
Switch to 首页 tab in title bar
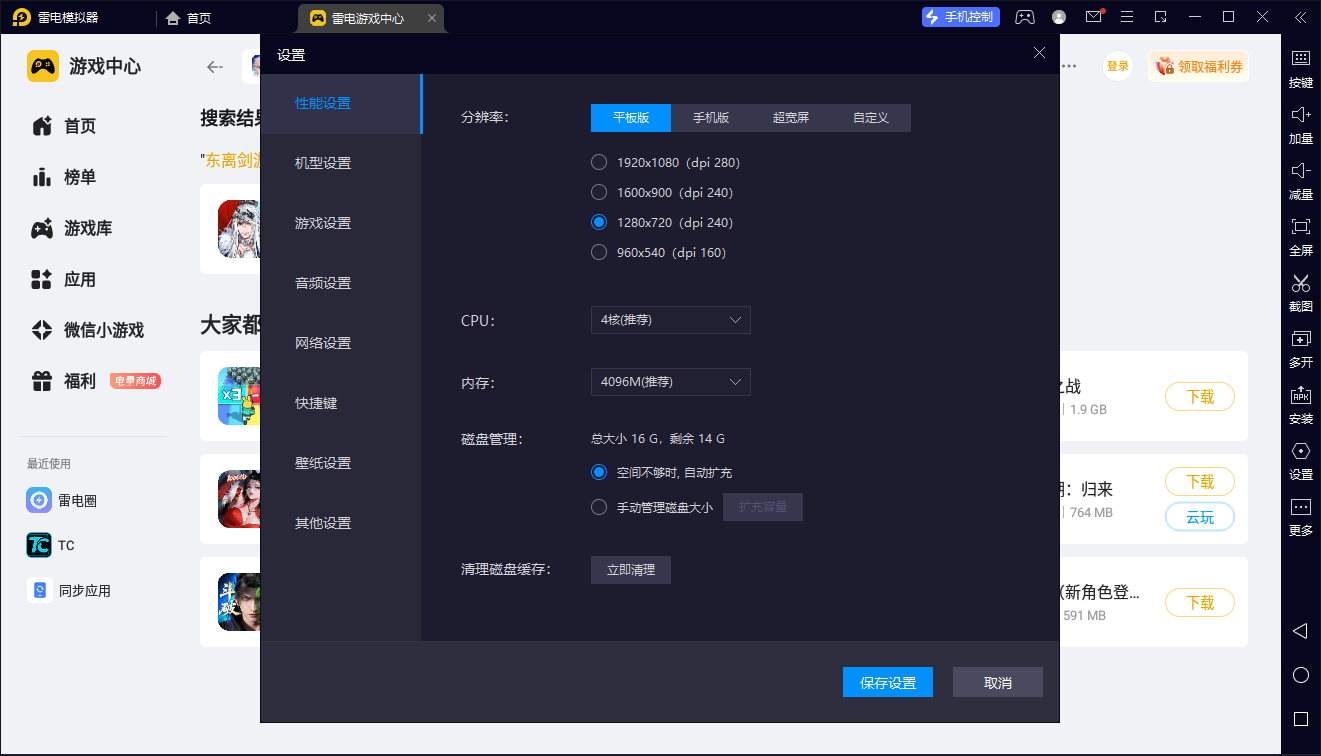click(x=188, y=18)
